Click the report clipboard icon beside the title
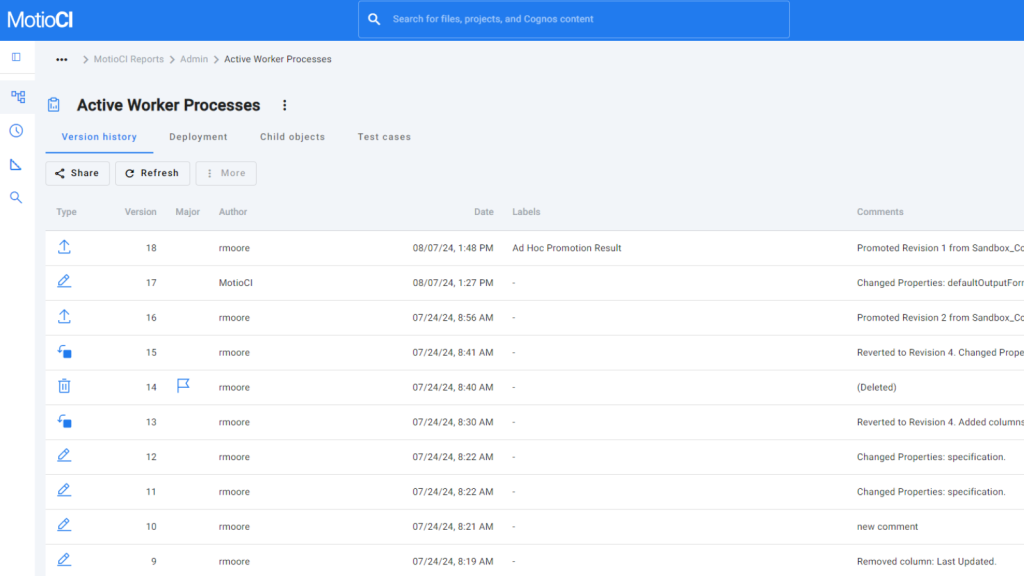 click(54, 104)
